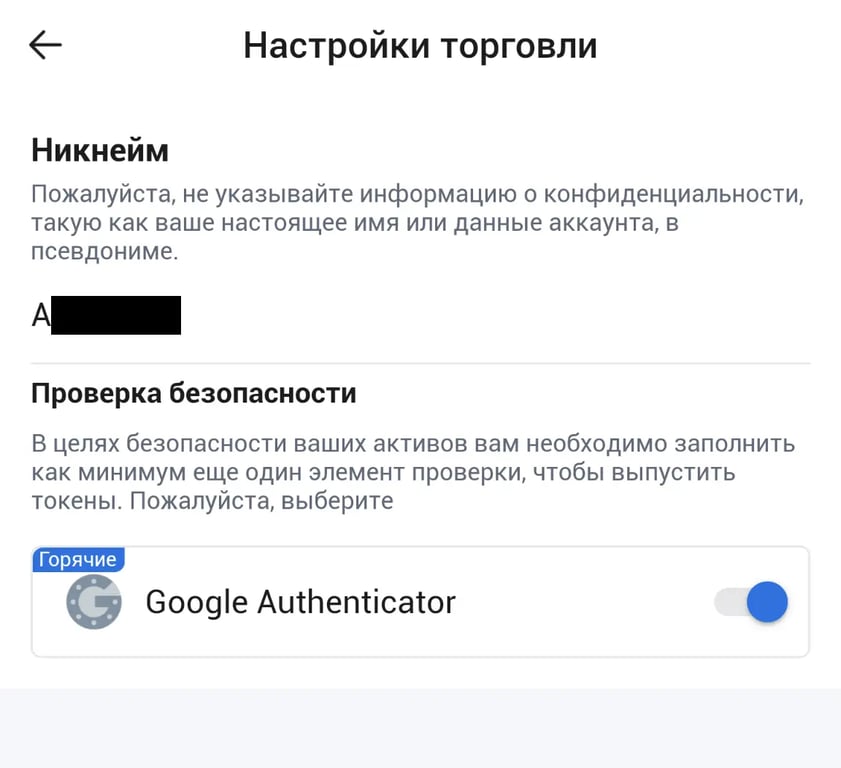Click the blacked-out part of nickname

click(x=116, y=315)
